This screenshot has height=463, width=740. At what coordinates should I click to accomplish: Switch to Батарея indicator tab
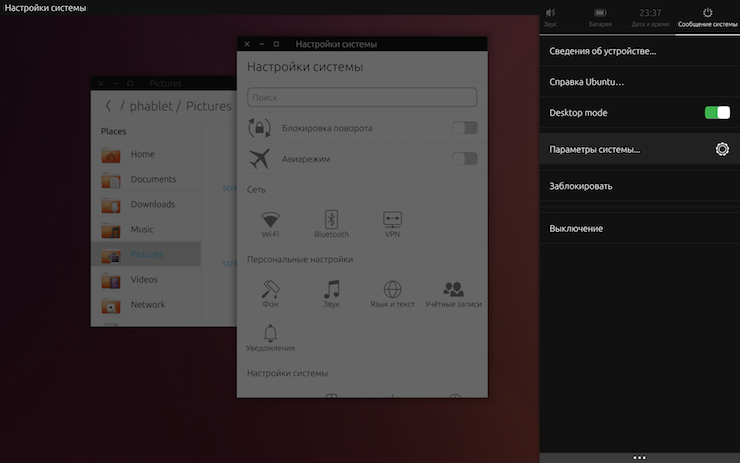600,17
